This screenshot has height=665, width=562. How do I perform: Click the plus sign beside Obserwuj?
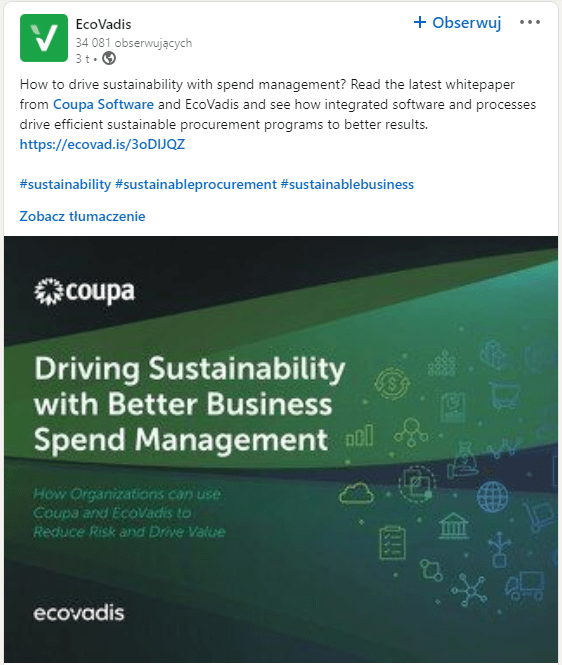click(419, 22)
